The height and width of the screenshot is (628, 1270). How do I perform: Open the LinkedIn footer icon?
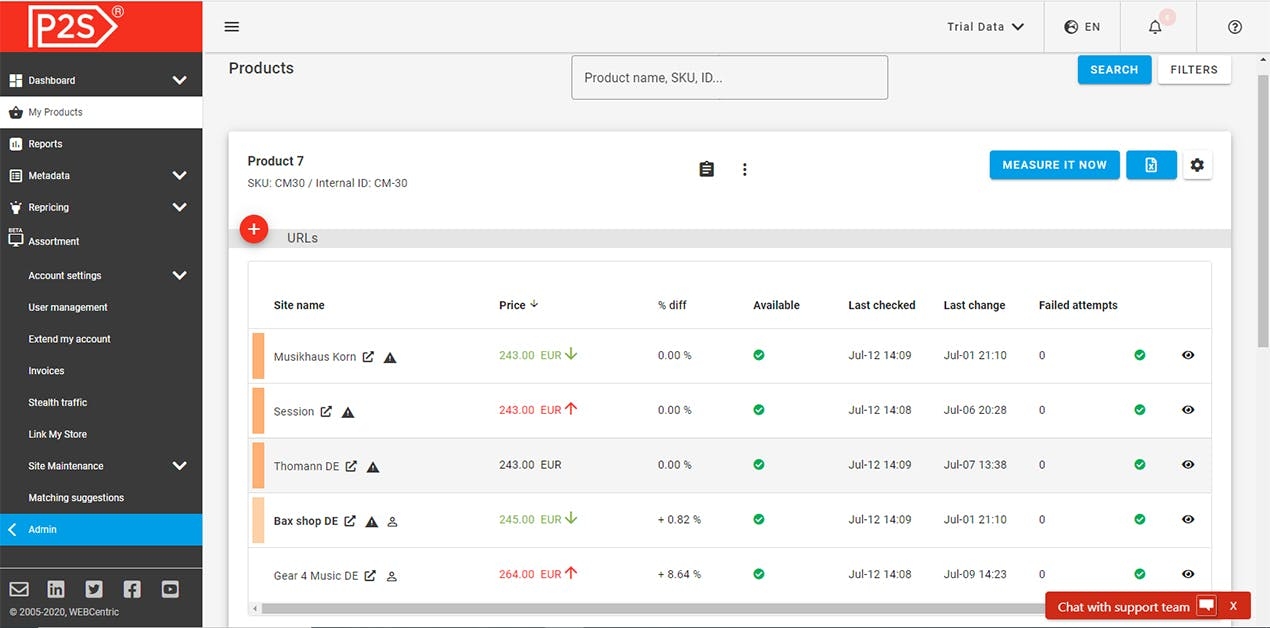[x=56, y=589]
